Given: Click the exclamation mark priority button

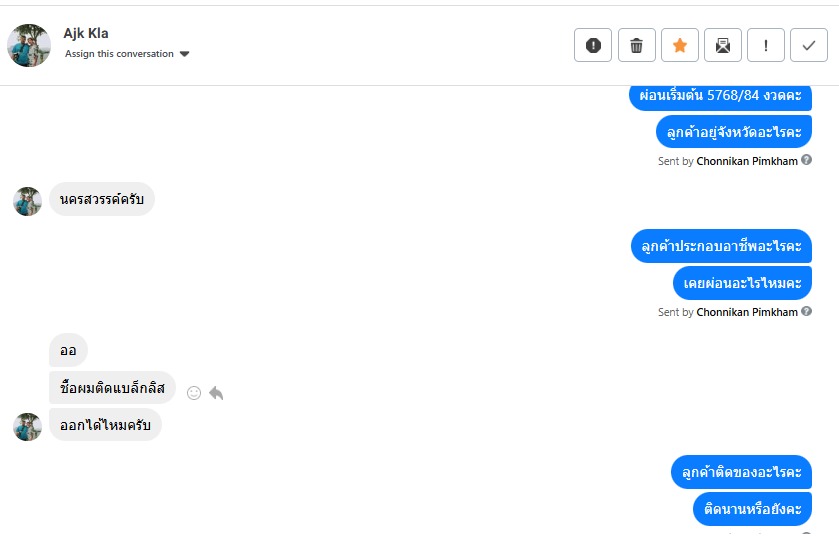Looking at the screenshot, I should point(766,45).
